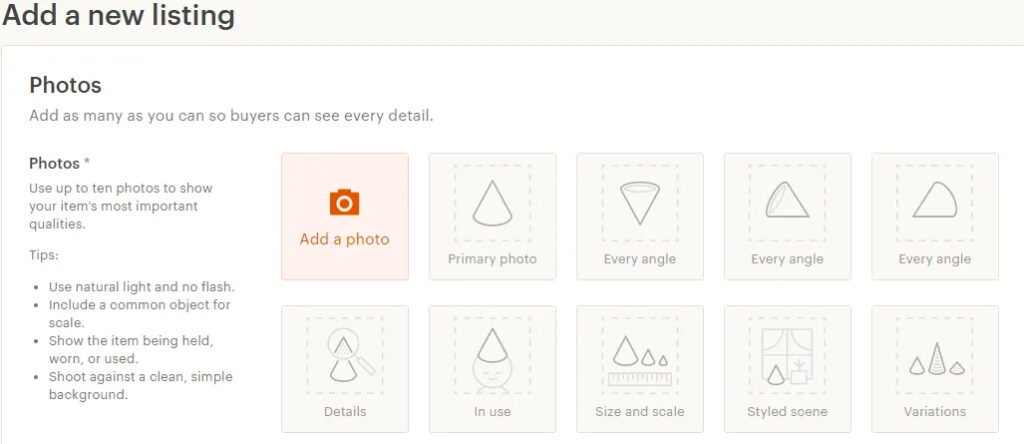Click the window Styled scene icon
Screen dimensions: 1024x444
787,356
